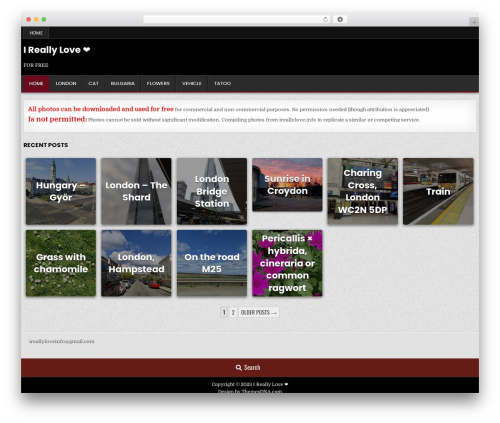
Task: Open the CAT menu item
Action: (x=93, y=83)
